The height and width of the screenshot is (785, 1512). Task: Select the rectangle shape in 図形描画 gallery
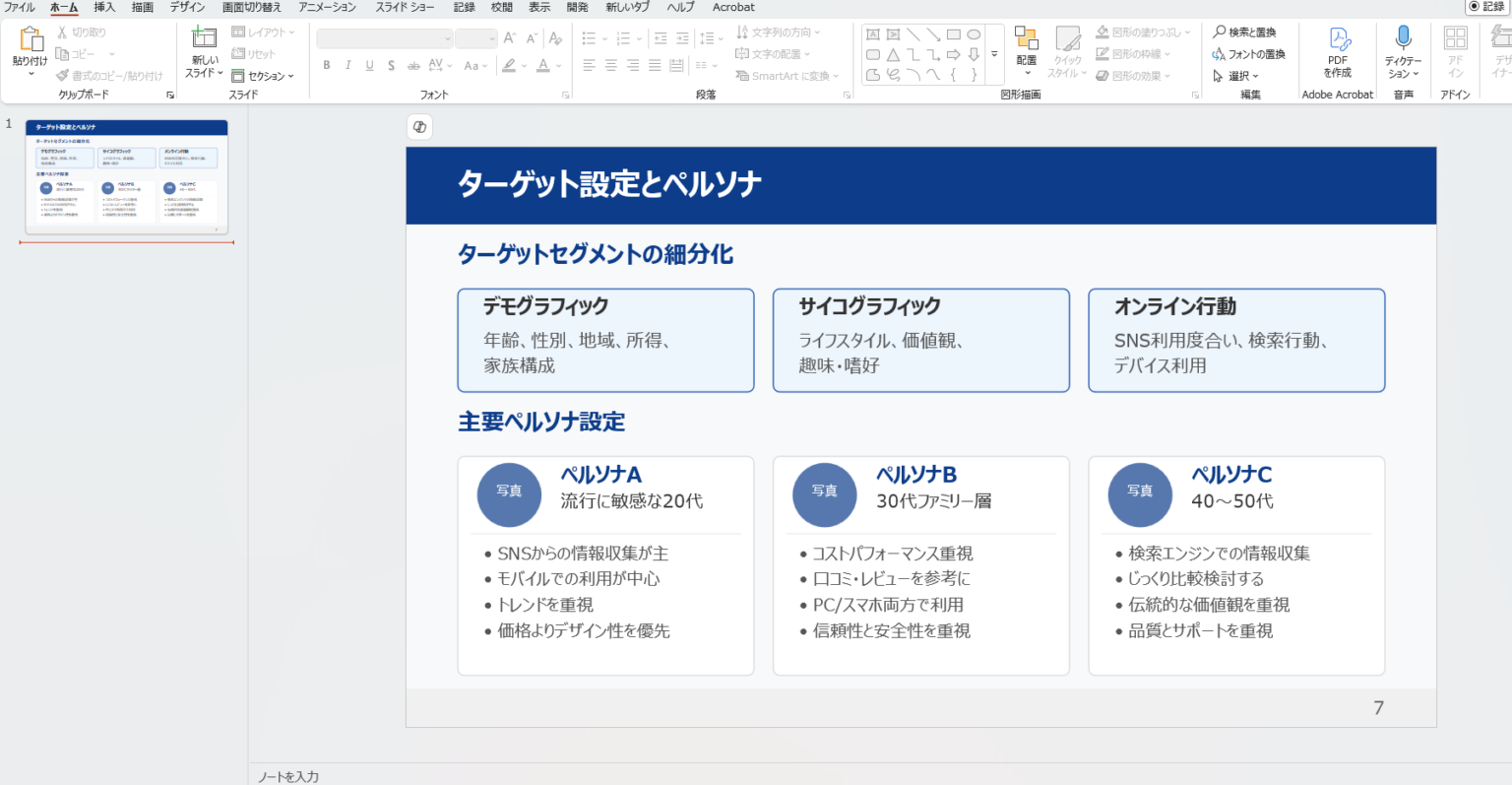click(952, 33)
